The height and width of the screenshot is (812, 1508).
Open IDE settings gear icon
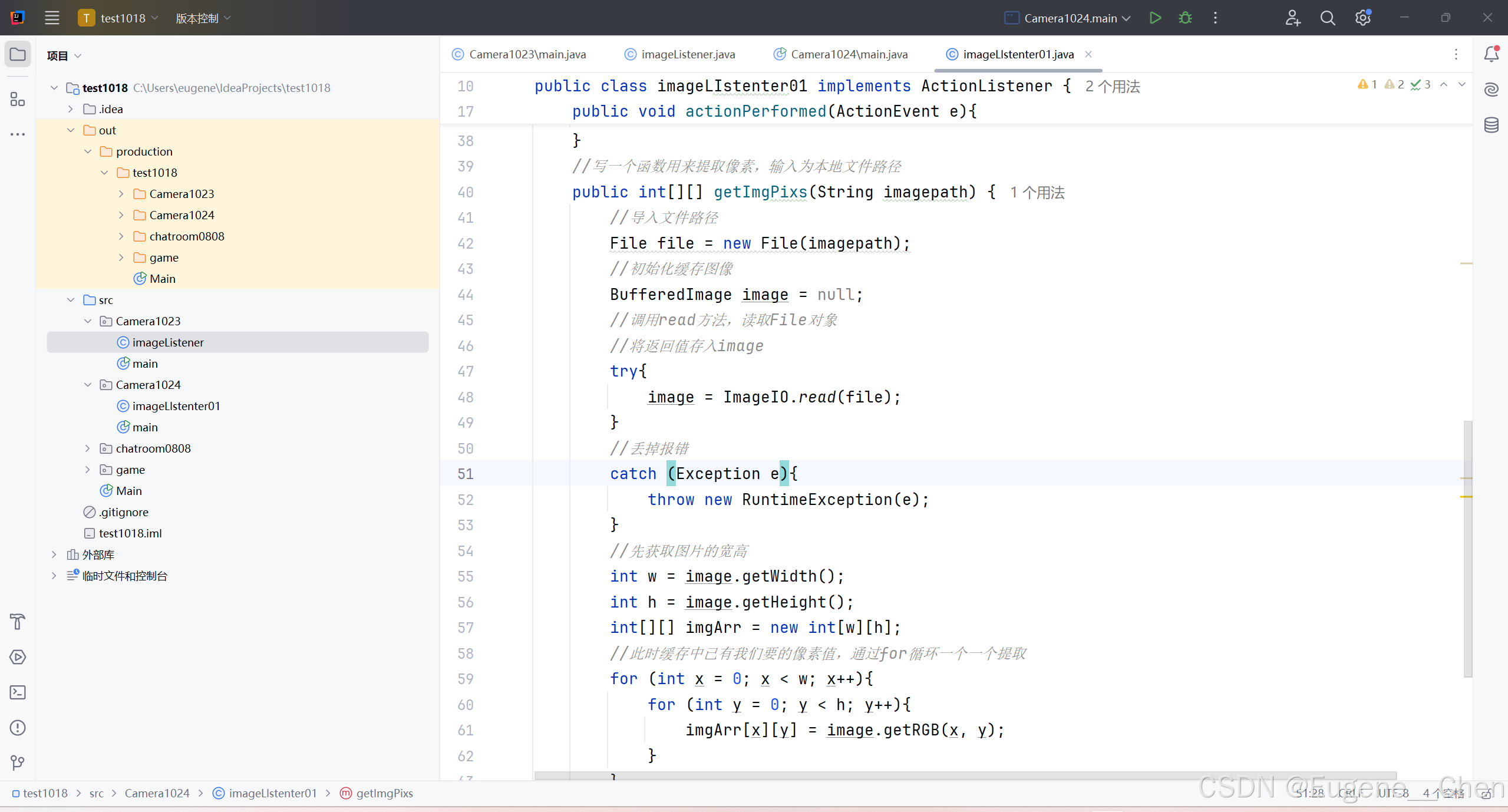pyautogui.click(x=1362, y=18)
